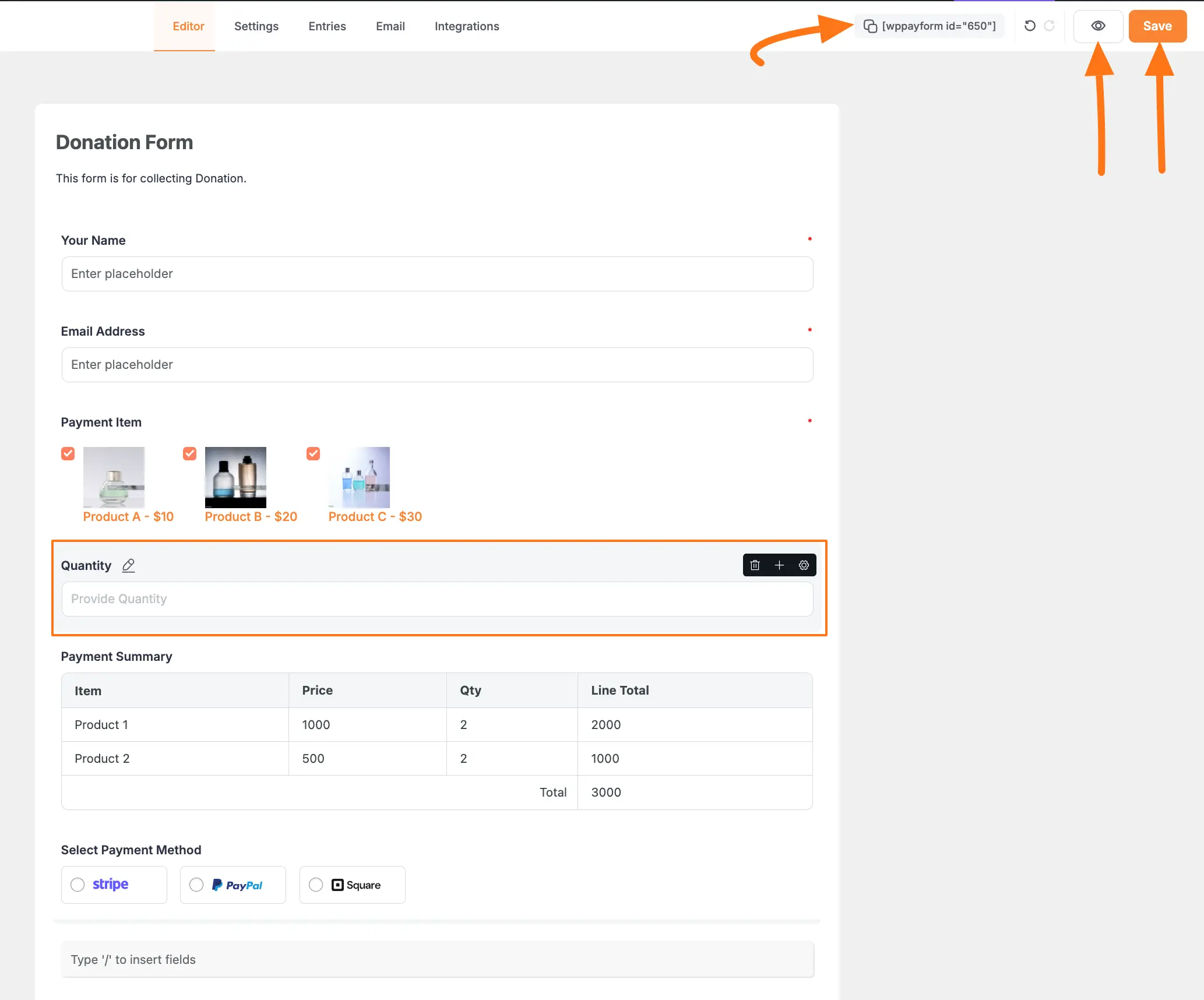Save the donation form
This screenshot has height=1000, width=1204.
pyautogui.click(x=1157, y=26)
